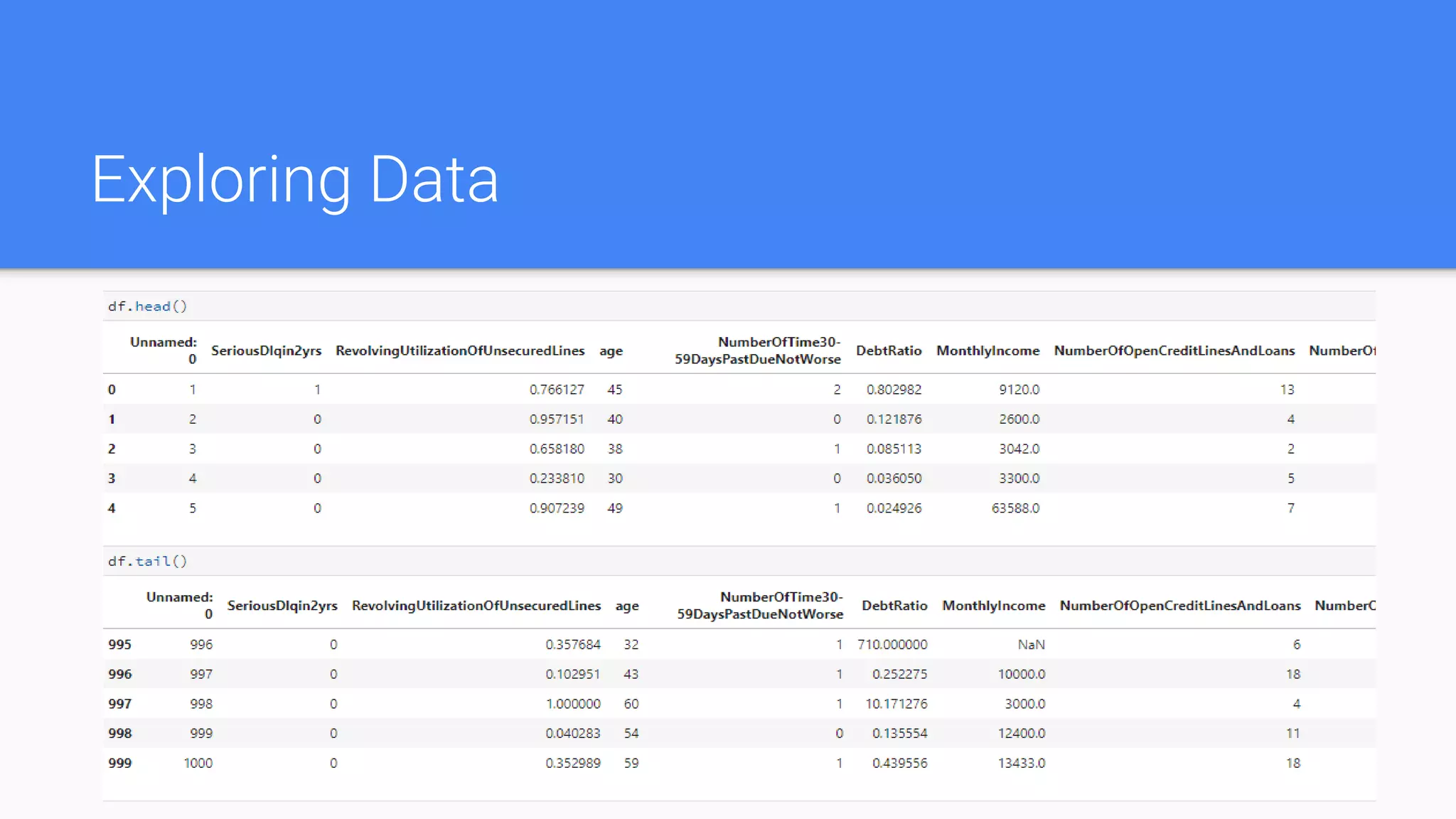Click MonthlyIncome value 63588.0

[x=1015, y=508]
